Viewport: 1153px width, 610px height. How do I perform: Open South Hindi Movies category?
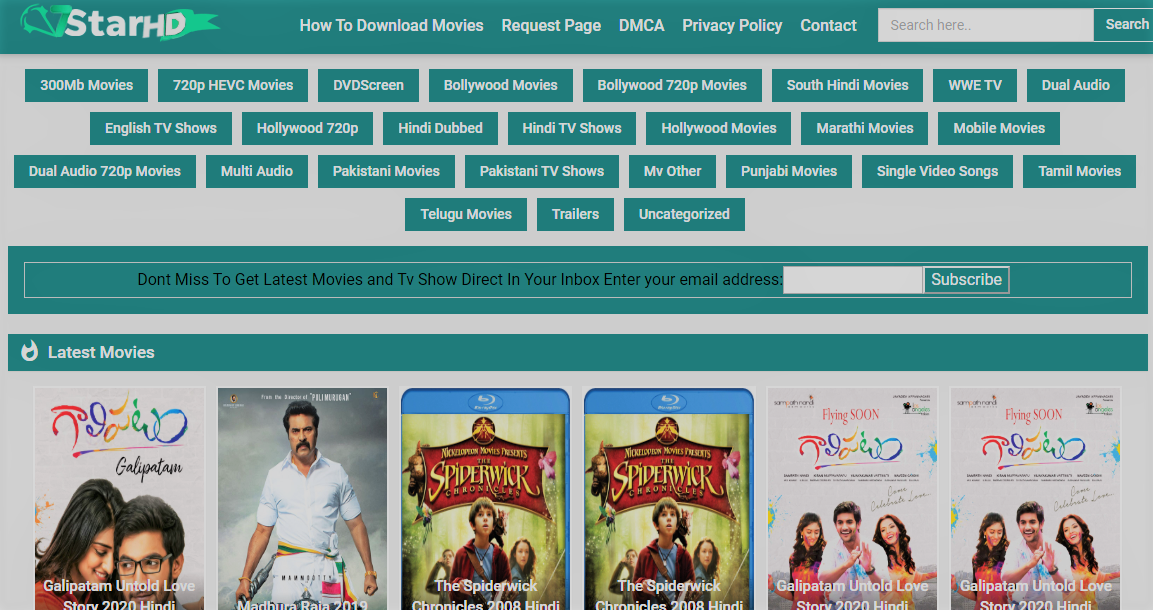point(847,85)
